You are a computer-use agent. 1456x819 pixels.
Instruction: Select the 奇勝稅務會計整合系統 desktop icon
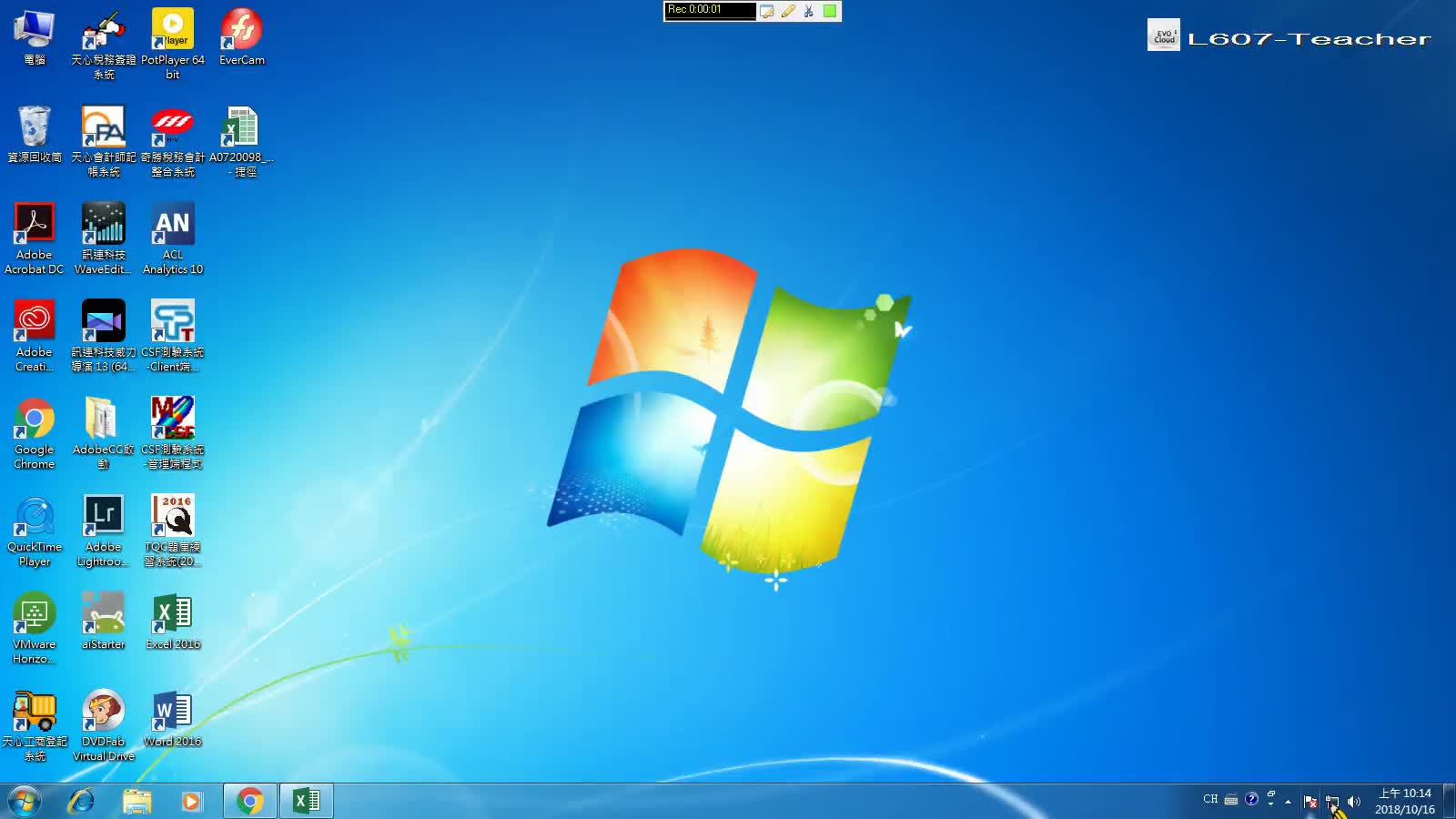(173, 142)
